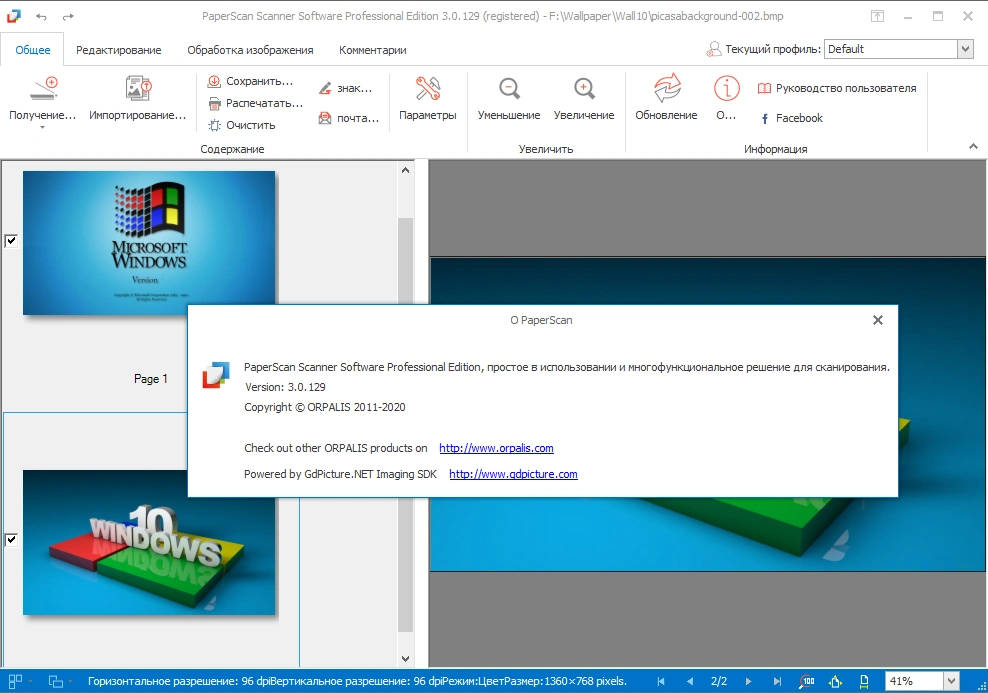Click the Увеличение zoom in icon
The width and height of the screenshot is (988, 693).
point(584,89)
